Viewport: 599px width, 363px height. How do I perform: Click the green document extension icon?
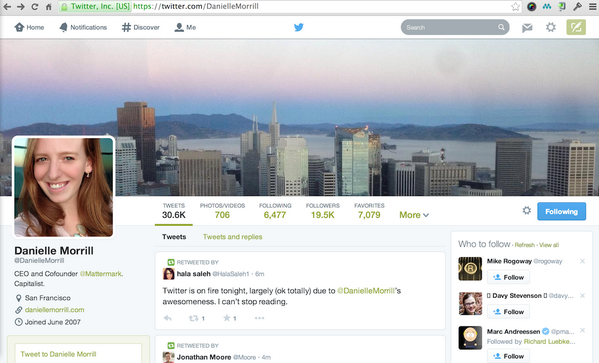point(562,6)
